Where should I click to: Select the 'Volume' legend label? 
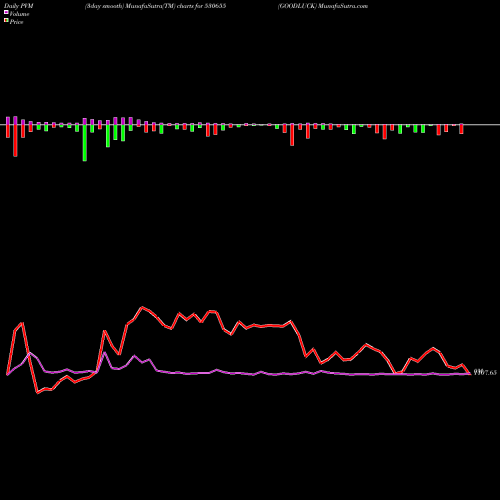tap(19, 14)
